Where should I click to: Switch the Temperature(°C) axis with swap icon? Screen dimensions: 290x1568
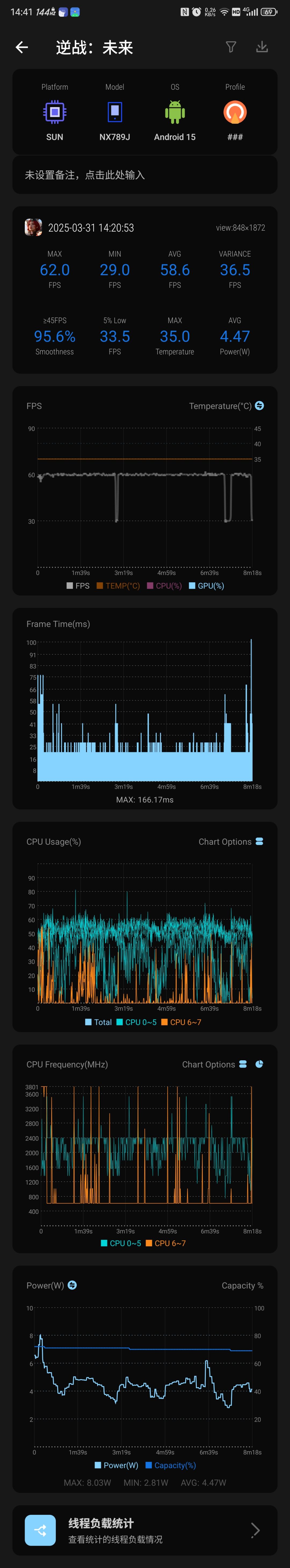coord(260,405)
